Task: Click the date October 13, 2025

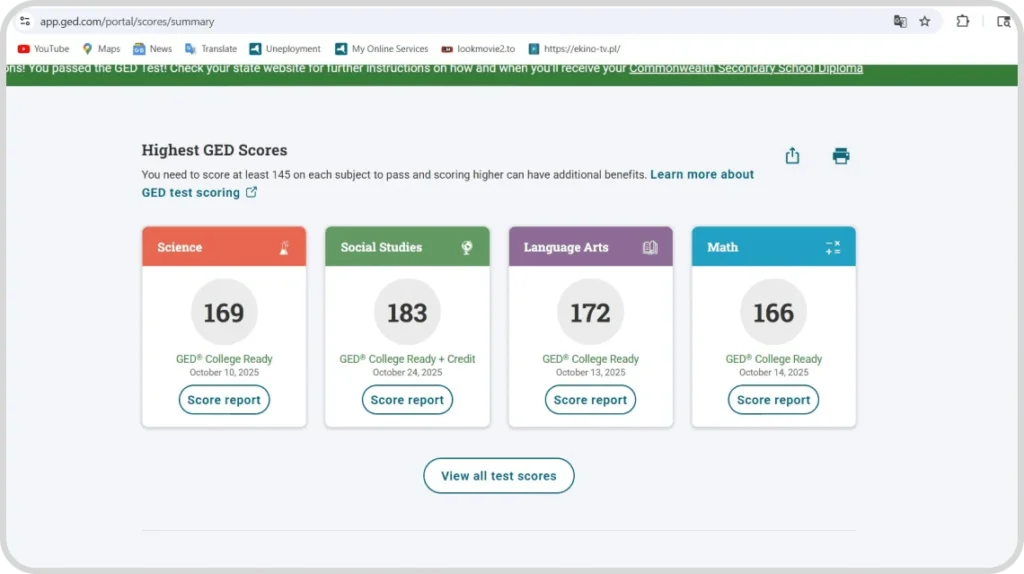Action: tap(590, 372)
